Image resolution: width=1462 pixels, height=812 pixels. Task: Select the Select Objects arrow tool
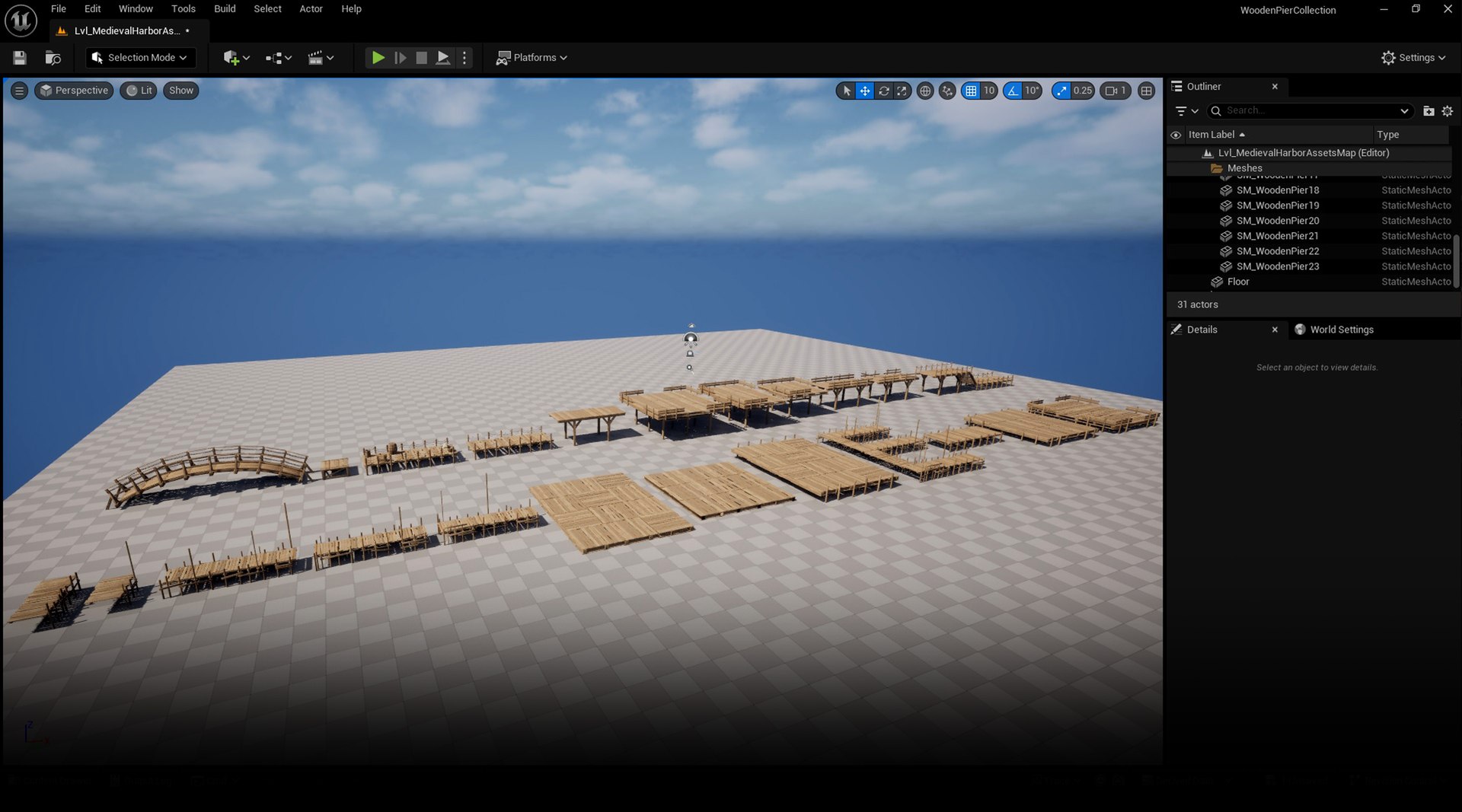[846, 91]
